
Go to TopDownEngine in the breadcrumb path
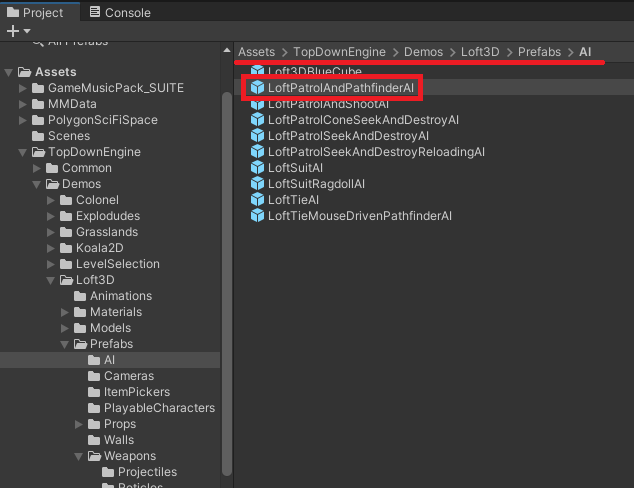coord(339,52)
